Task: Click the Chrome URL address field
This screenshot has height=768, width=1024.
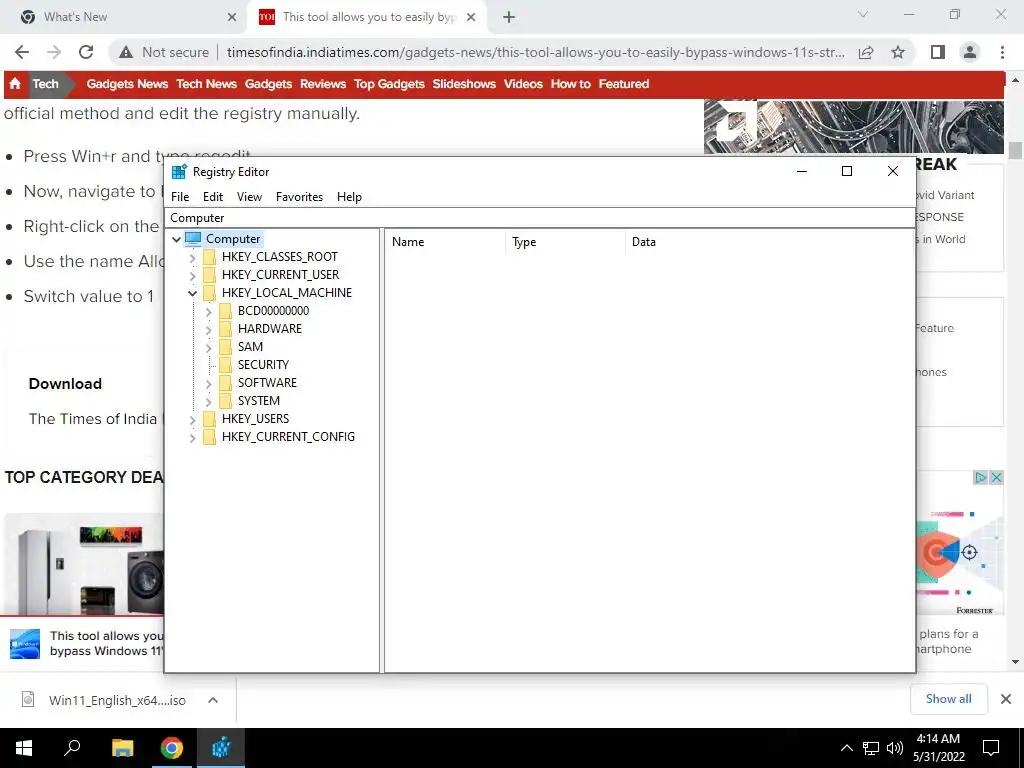Action: click(536, 52)
